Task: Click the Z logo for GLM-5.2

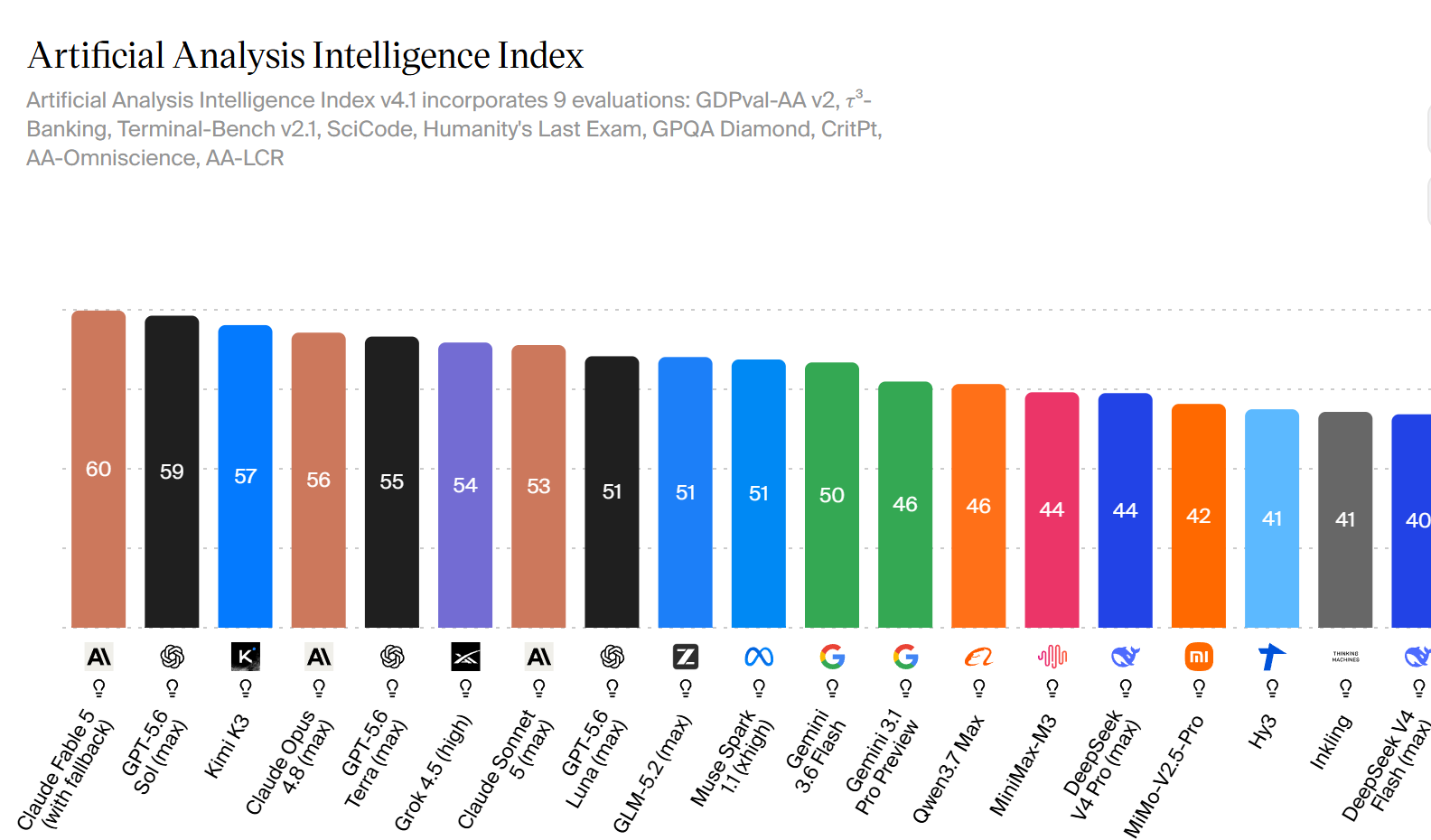Action: (x=686, y=657)
